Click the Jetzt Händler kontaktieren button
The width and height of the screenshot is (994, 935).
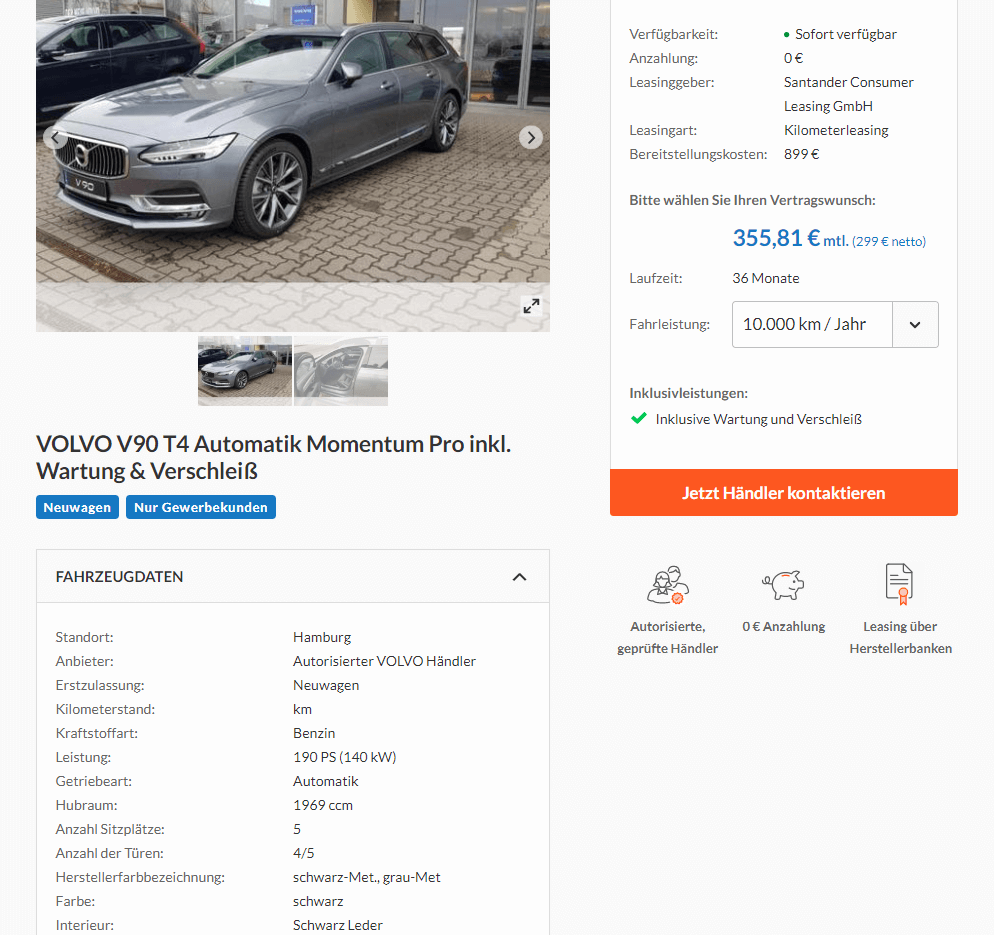(x=784, y=493)
